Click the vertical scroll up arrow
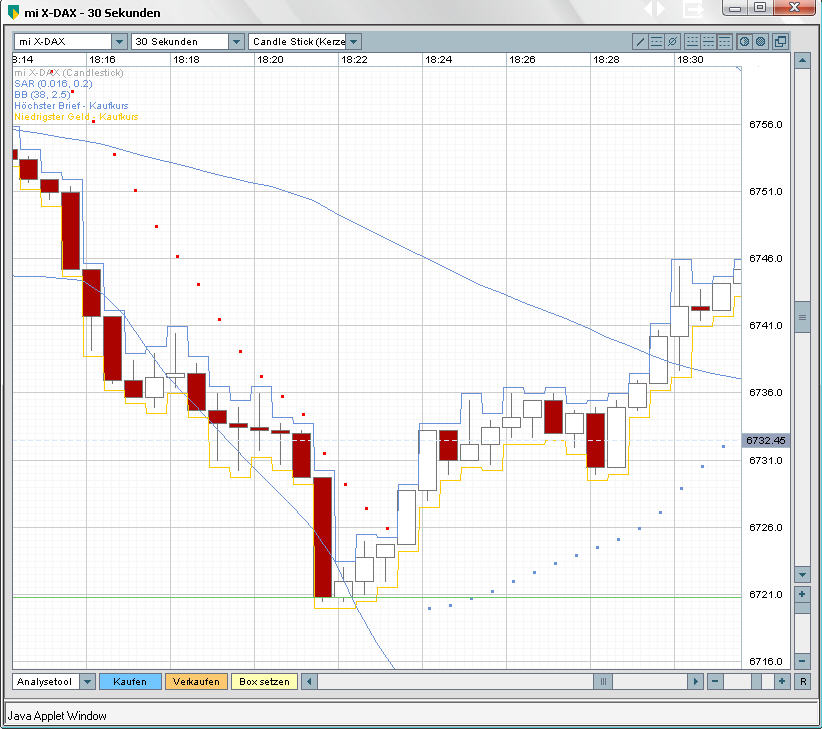Screen dimensions: 822x729 [x=802, y=60]
